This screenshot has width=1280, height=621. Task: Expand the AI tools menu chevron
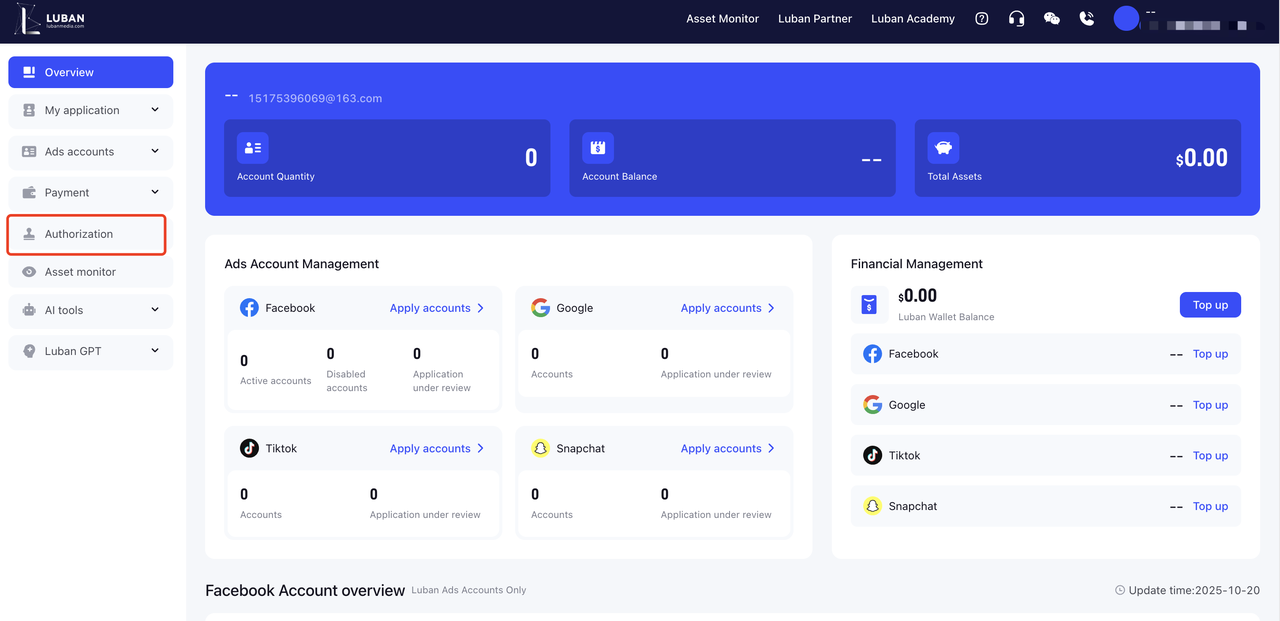(x=155, y=310)
